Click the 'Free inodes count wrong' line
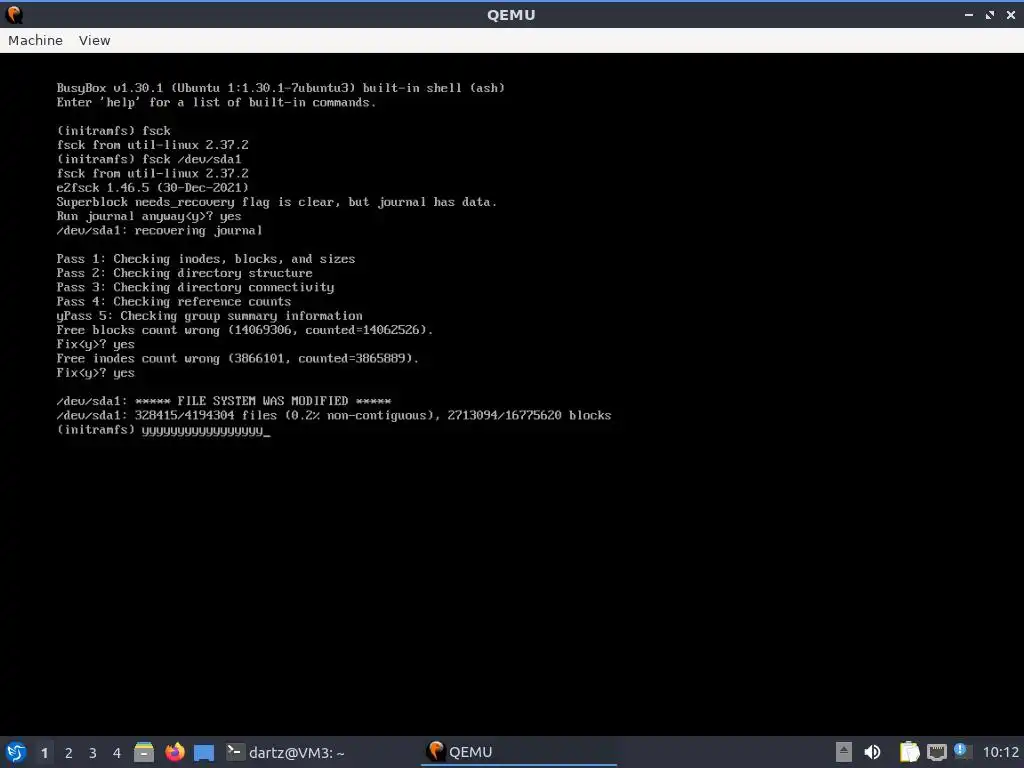1024x768 pixels. 238,359
